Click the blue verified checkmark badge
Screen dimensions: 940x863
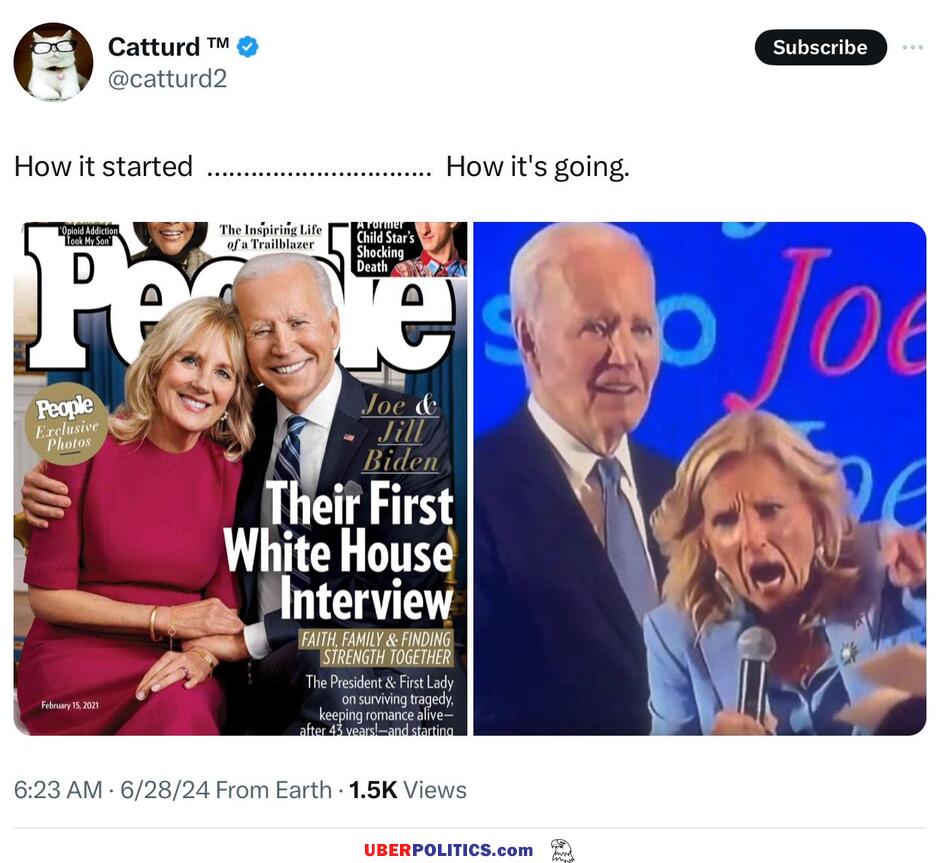tap(247, 47)
